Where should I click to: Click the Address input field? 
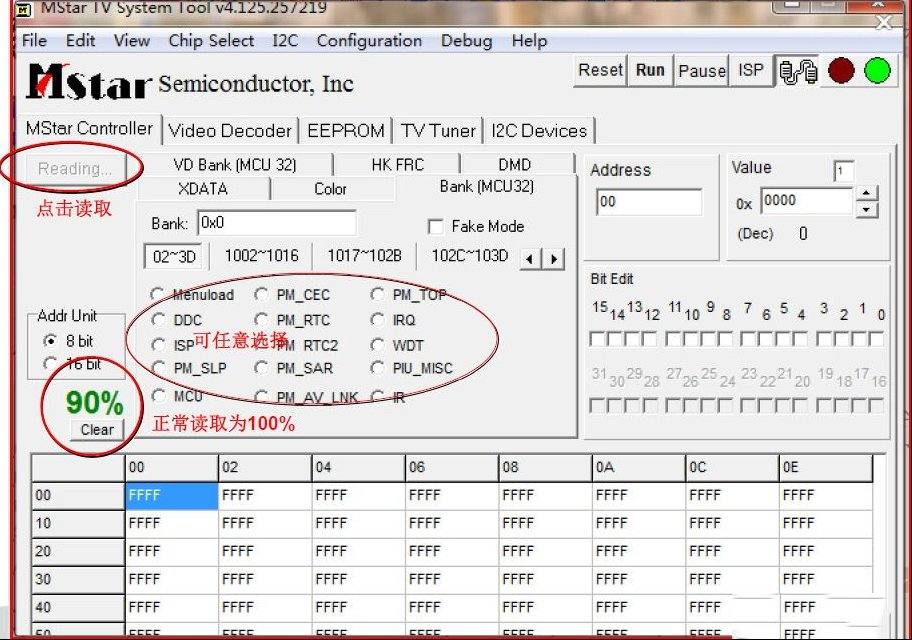pyautogui.click(x=649, y=202)
